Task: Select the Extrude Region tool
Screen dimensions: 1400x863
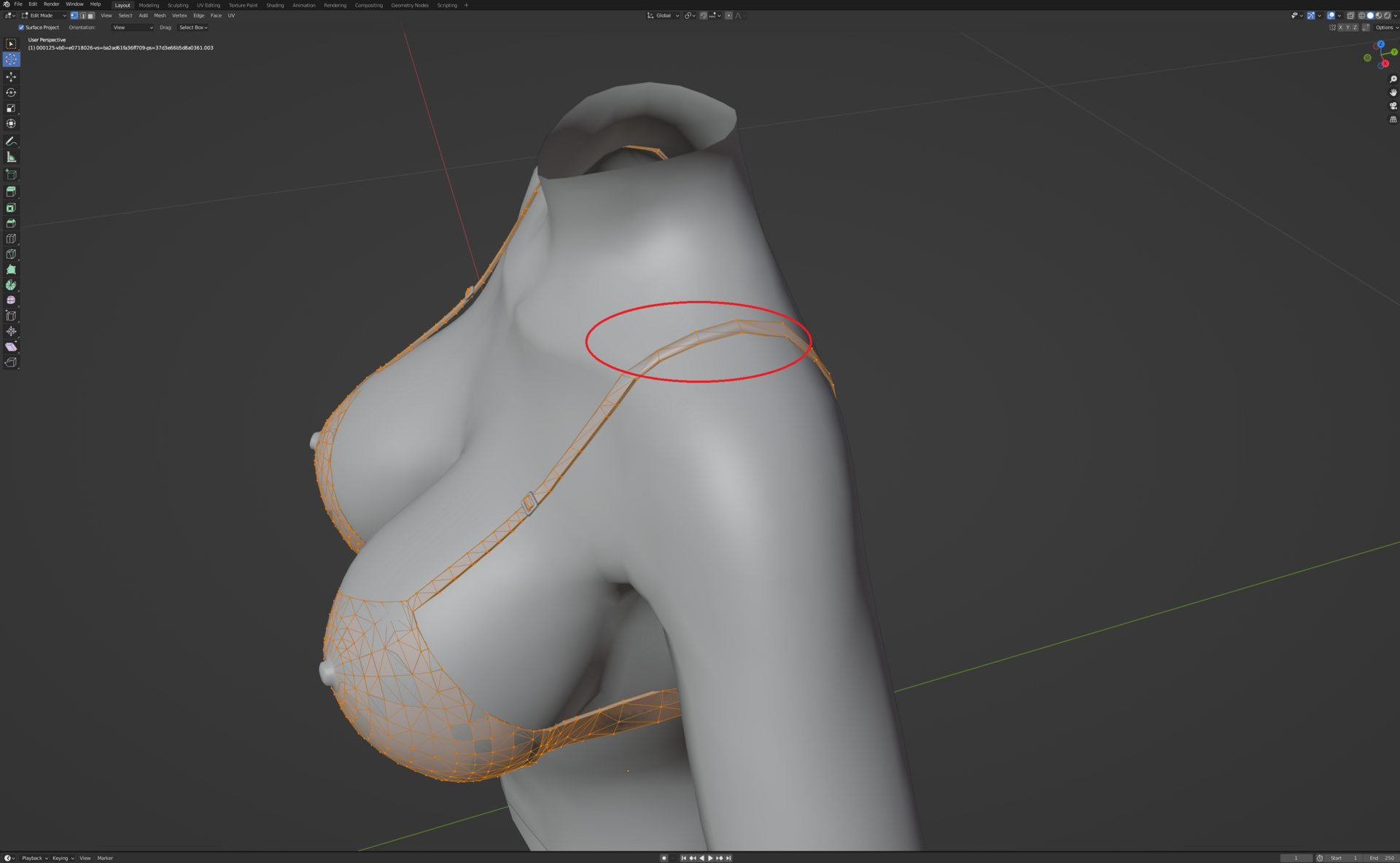Action: [11, 192]
